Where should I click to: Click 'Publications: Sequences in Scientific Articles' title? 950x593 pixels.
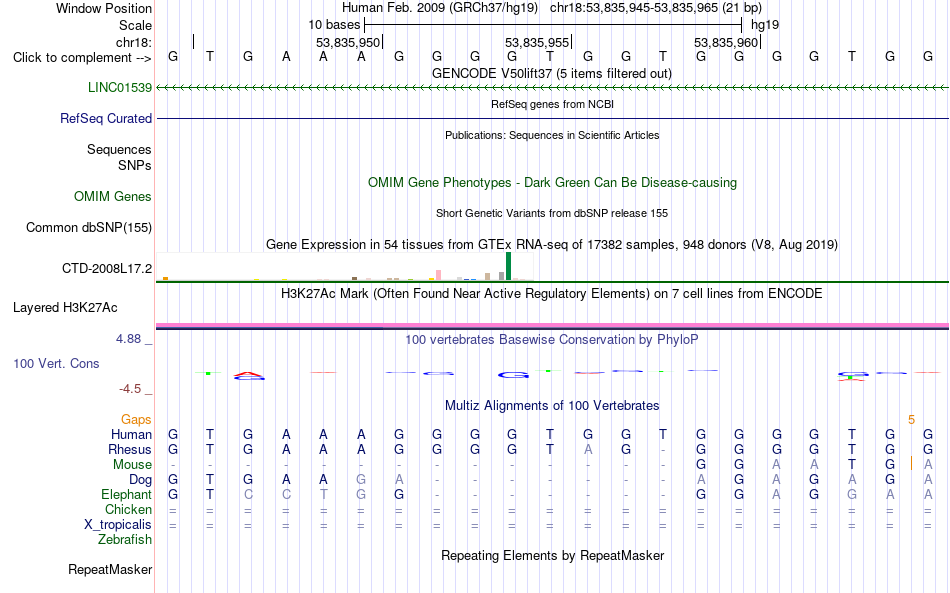552,135
